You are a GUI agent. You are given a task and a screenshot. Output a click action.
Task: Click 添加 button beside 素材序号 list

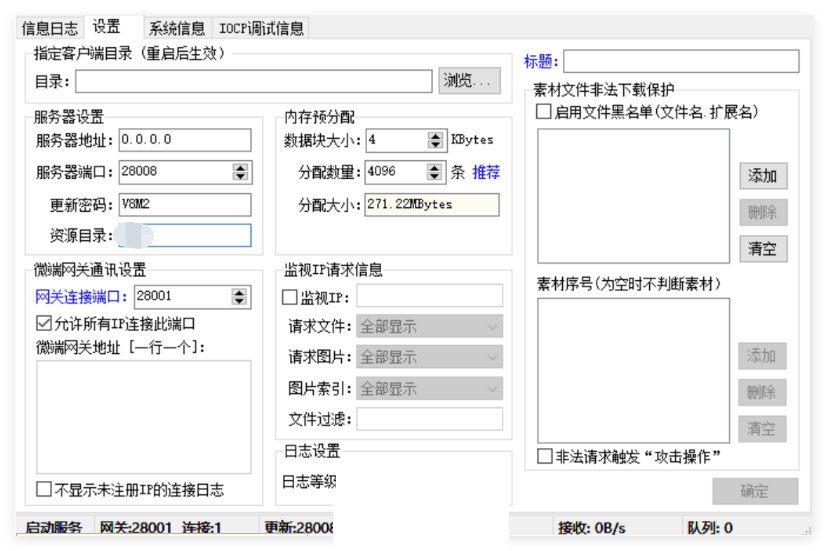click(762, 356)
